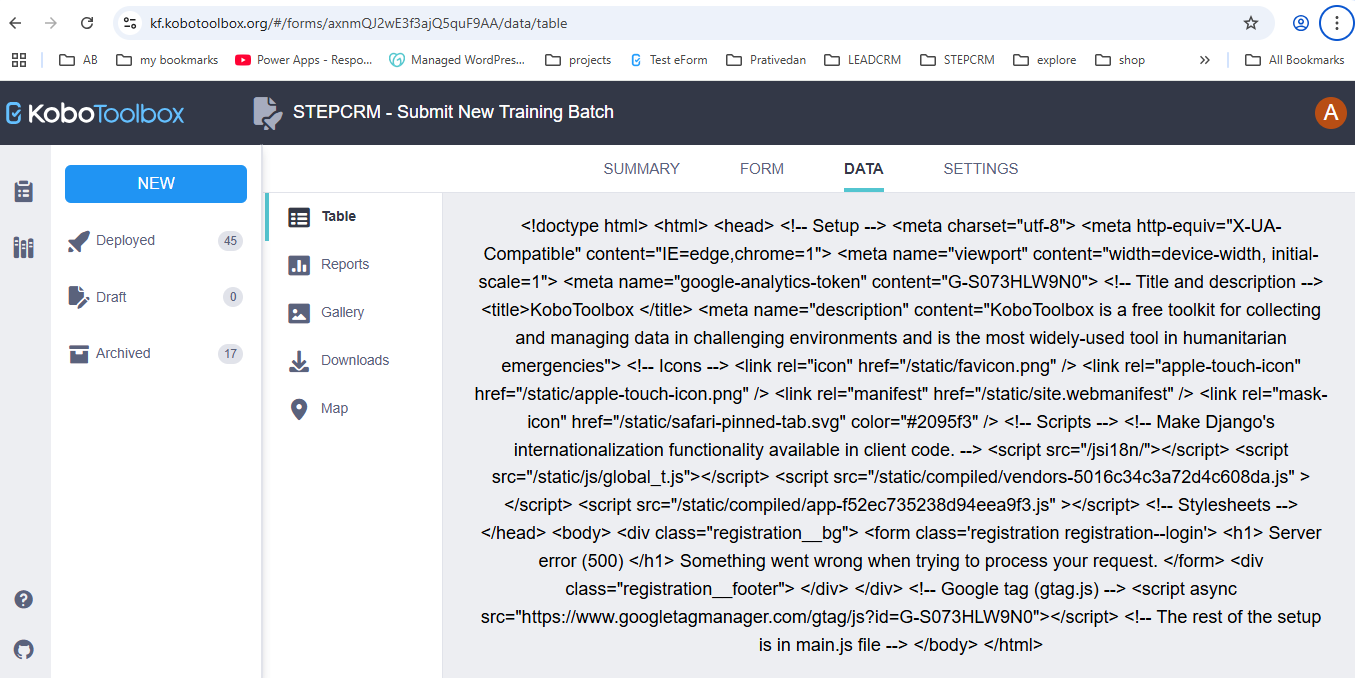
Task: Open the Chrome three-dot menu
Action: click(x=1336, y=23)
